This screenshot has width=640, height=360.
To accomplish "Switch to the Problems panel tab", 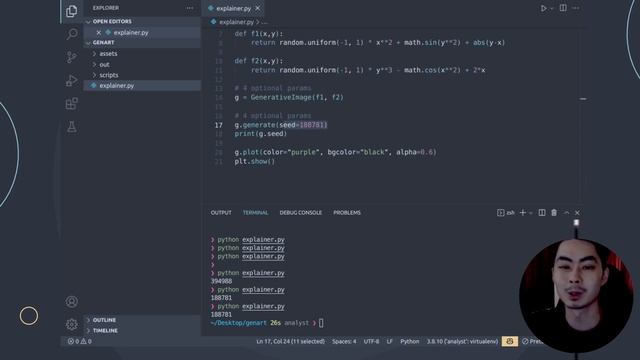I will [x=347, y=213].
